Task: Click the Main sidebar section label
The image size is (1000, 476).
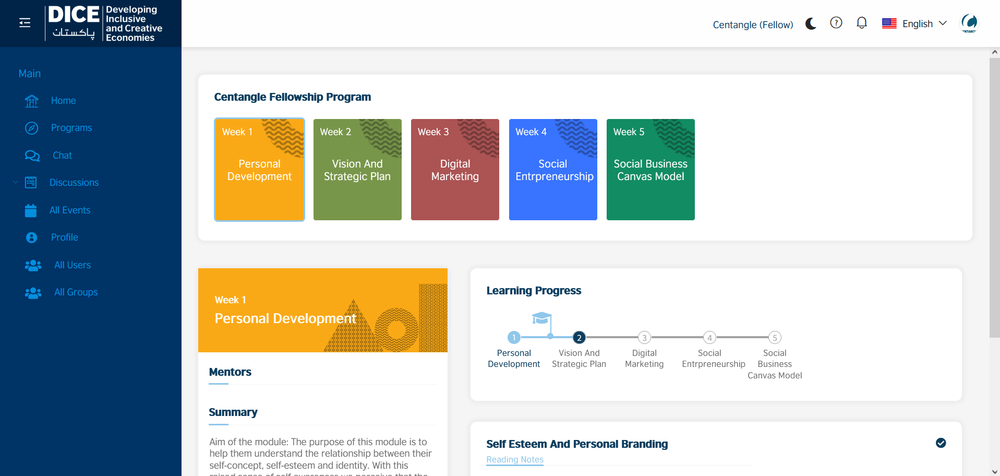Action: [29, 74]
